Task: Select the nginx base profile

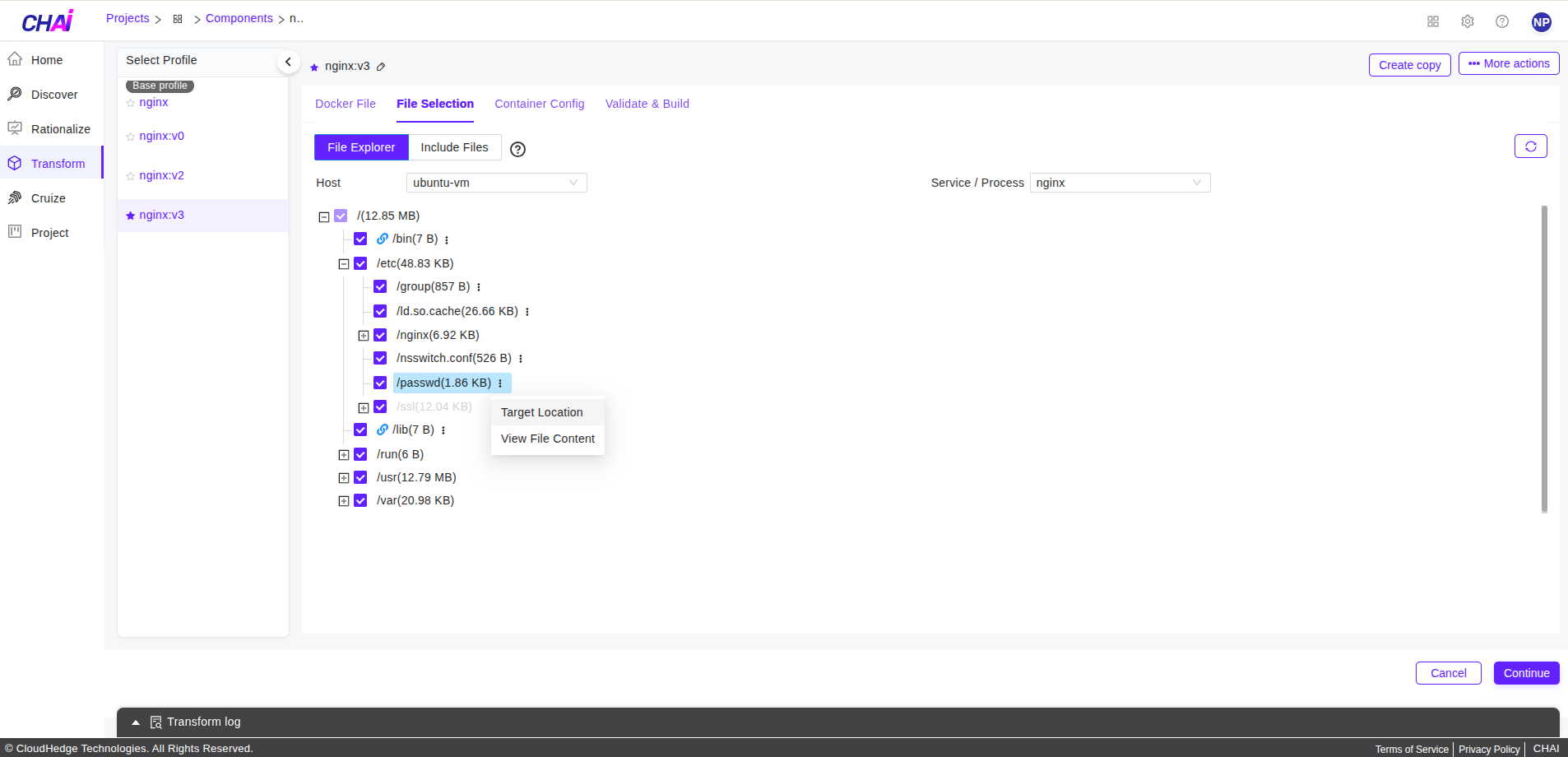Action: (x=154, y=102)
